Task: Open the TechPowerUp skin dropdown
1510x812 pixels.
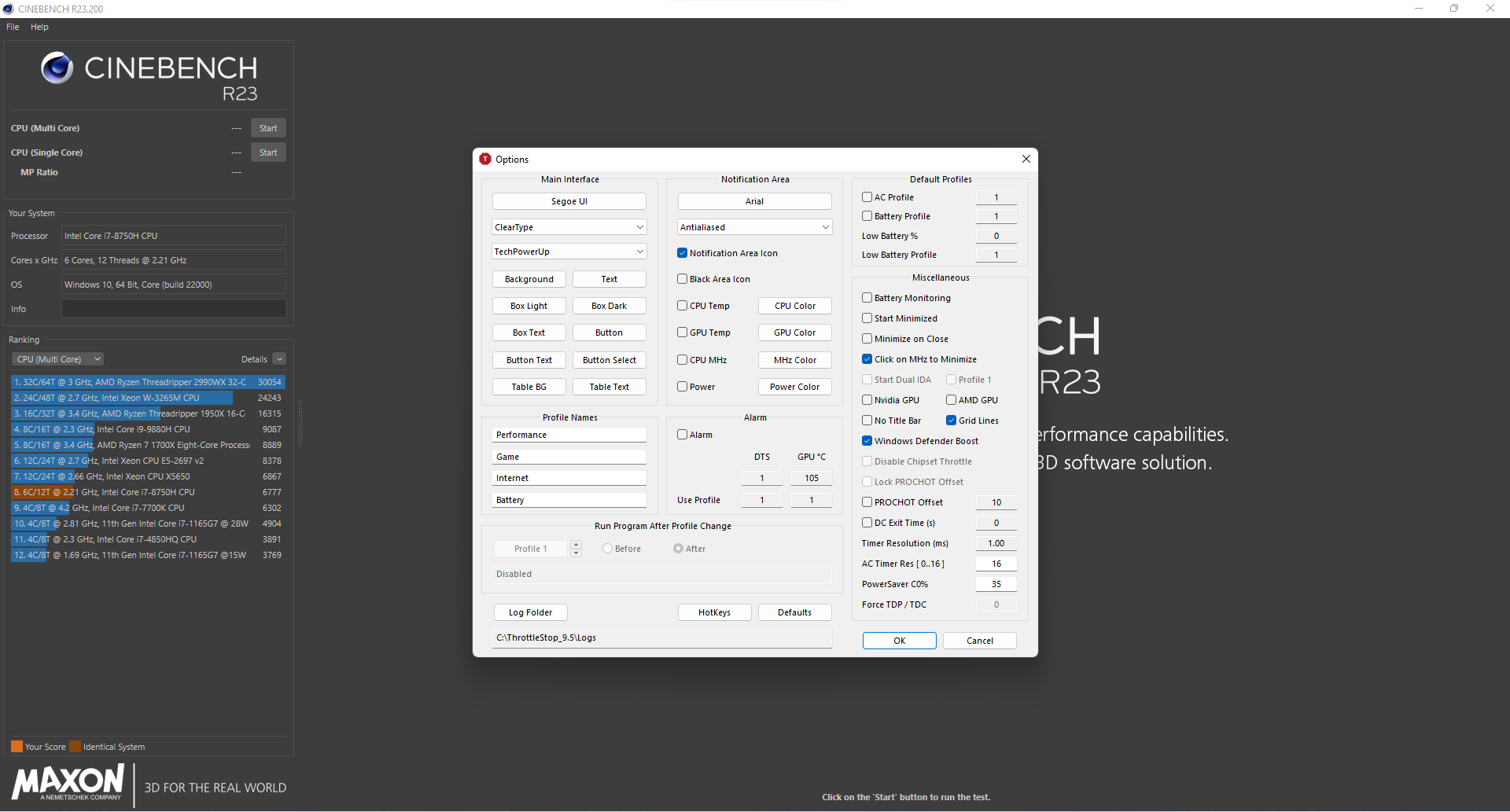Action: tap(569, 252)
